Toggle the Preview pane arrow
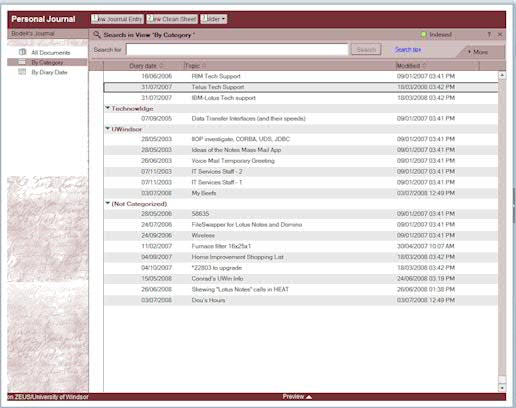The width and height of the screenshot is (516, 408). [309, 397]
